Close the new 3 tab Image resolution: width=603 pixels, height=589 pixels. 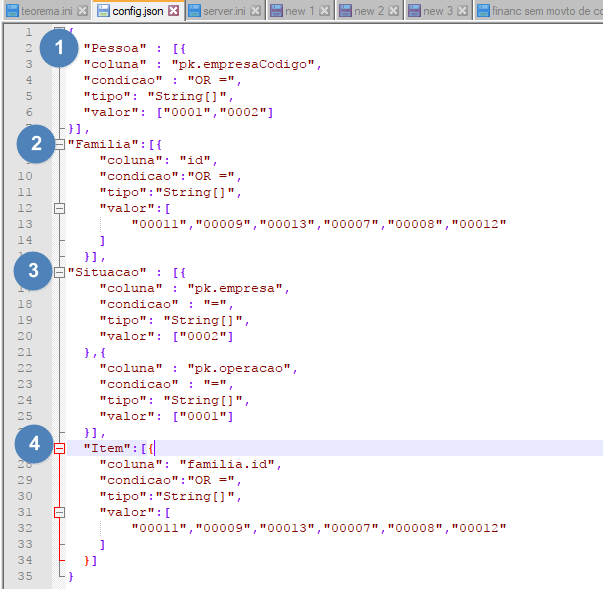463,11
